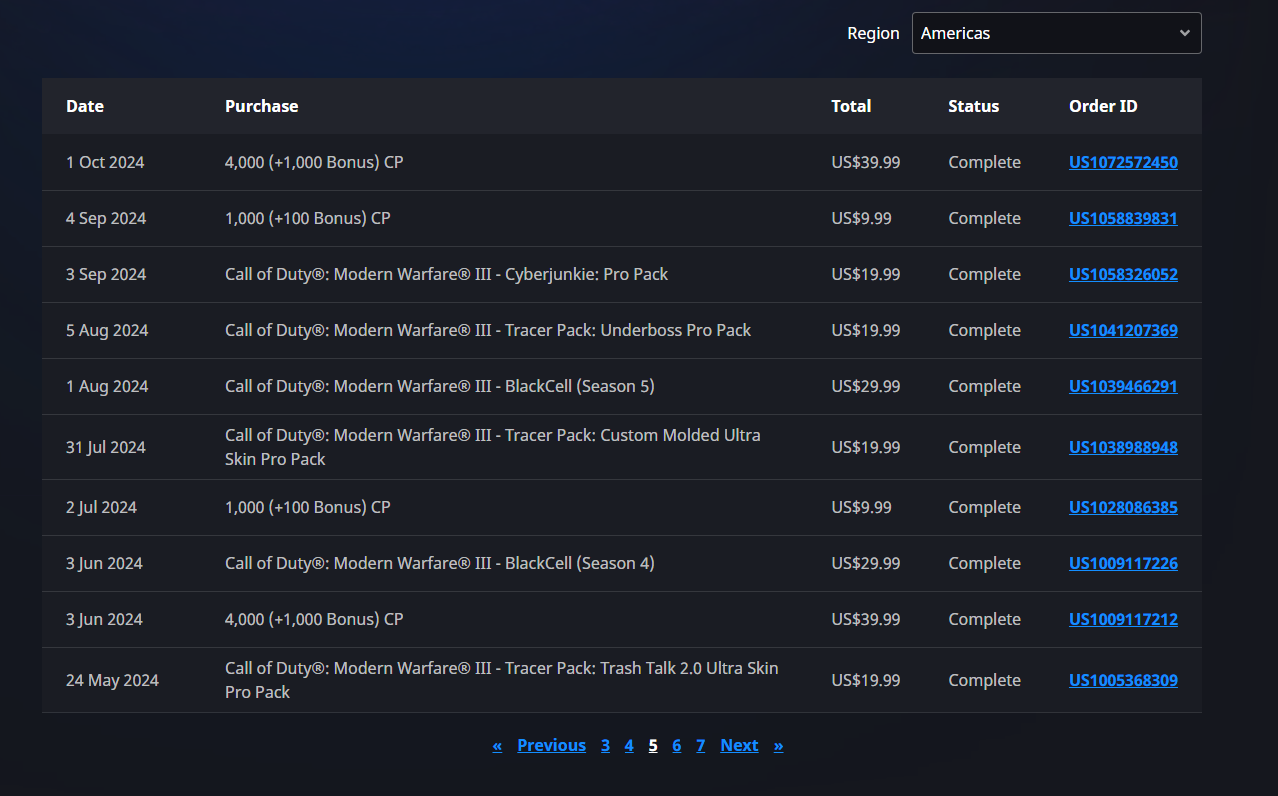Go to page 7
The width and height of the screenshot is (1278, 796).
click(701, 745)
